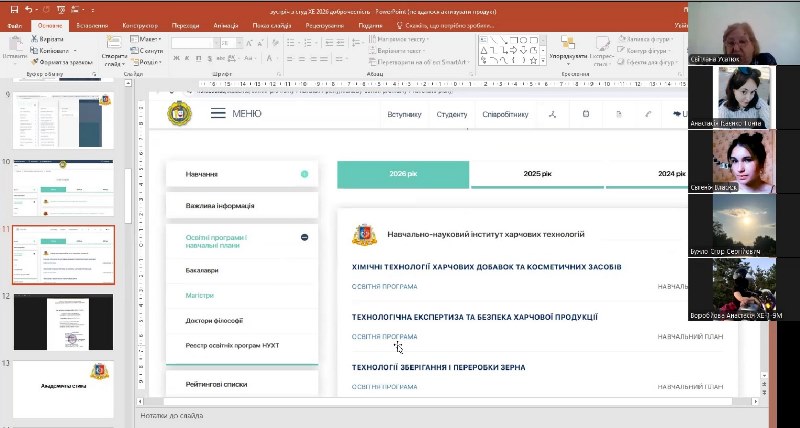Select the star shape in shapes gallery
The width and height of the screenshot is (800, 428).
coord(533,60)
